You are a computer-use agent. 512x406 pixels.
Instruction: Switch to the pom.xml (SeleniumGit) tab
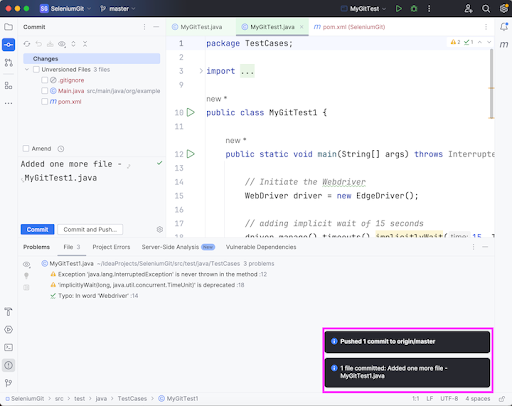(x=349, y=27)
